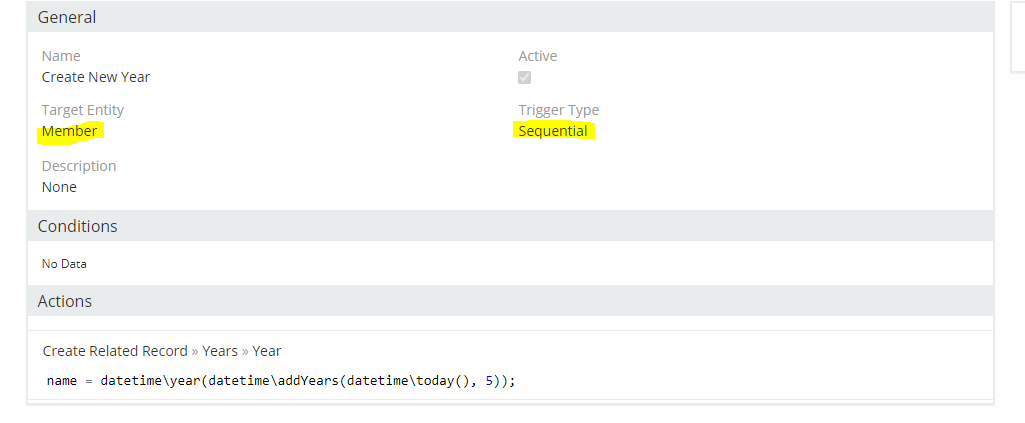This screenshot has height=423, width=1025.
Task: Click the Description value 'None'
Action: pyautogui.click(x=59, y=187)
